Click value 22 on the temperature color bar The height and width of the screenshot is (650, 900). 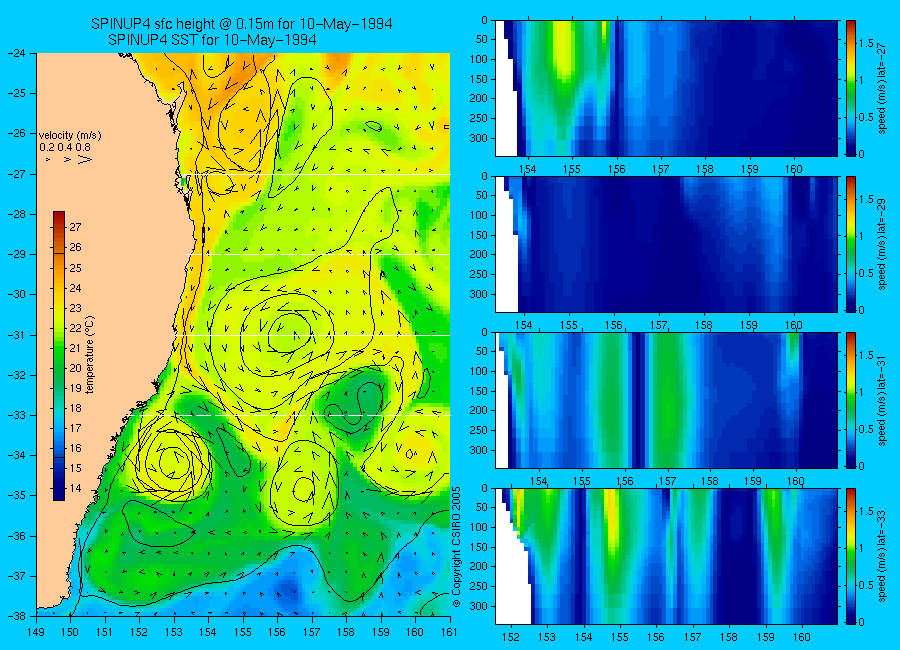[75, 328]
